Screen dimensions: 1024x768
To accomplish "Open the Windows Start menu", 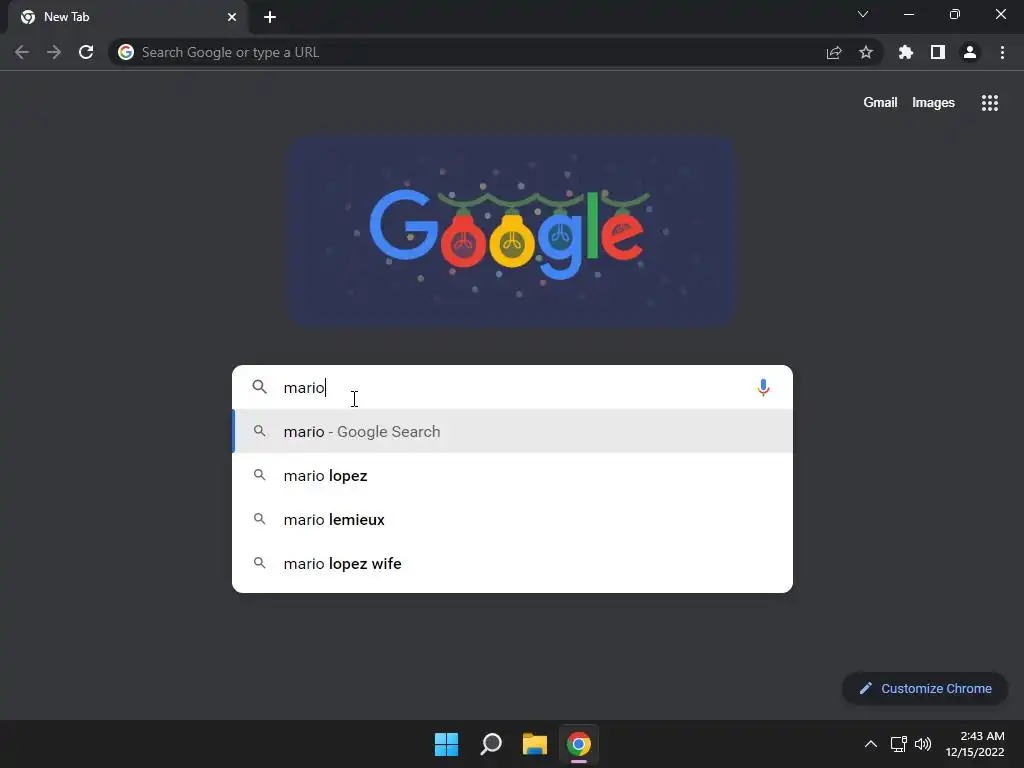I will pos(447,744).
